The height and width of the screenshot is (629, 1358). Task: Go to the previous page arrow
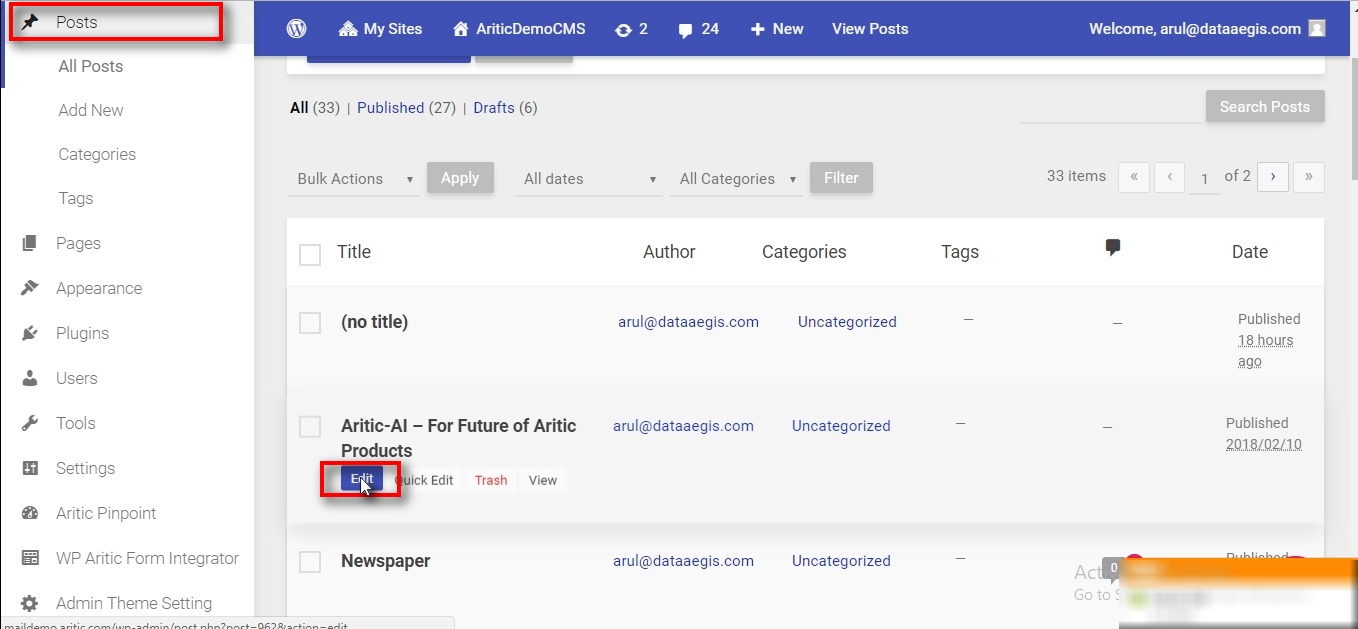pos(1170,177)
